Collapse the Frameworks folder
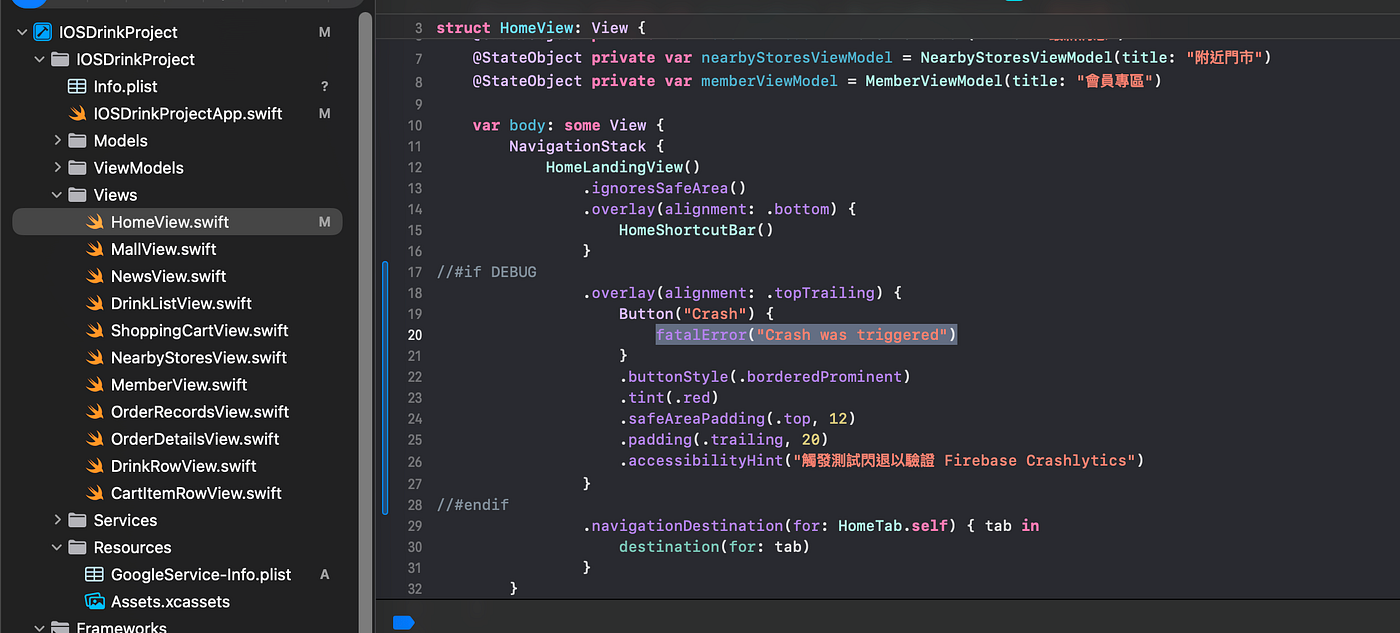This screenshot has height=633, width=1400. [39, 628]
